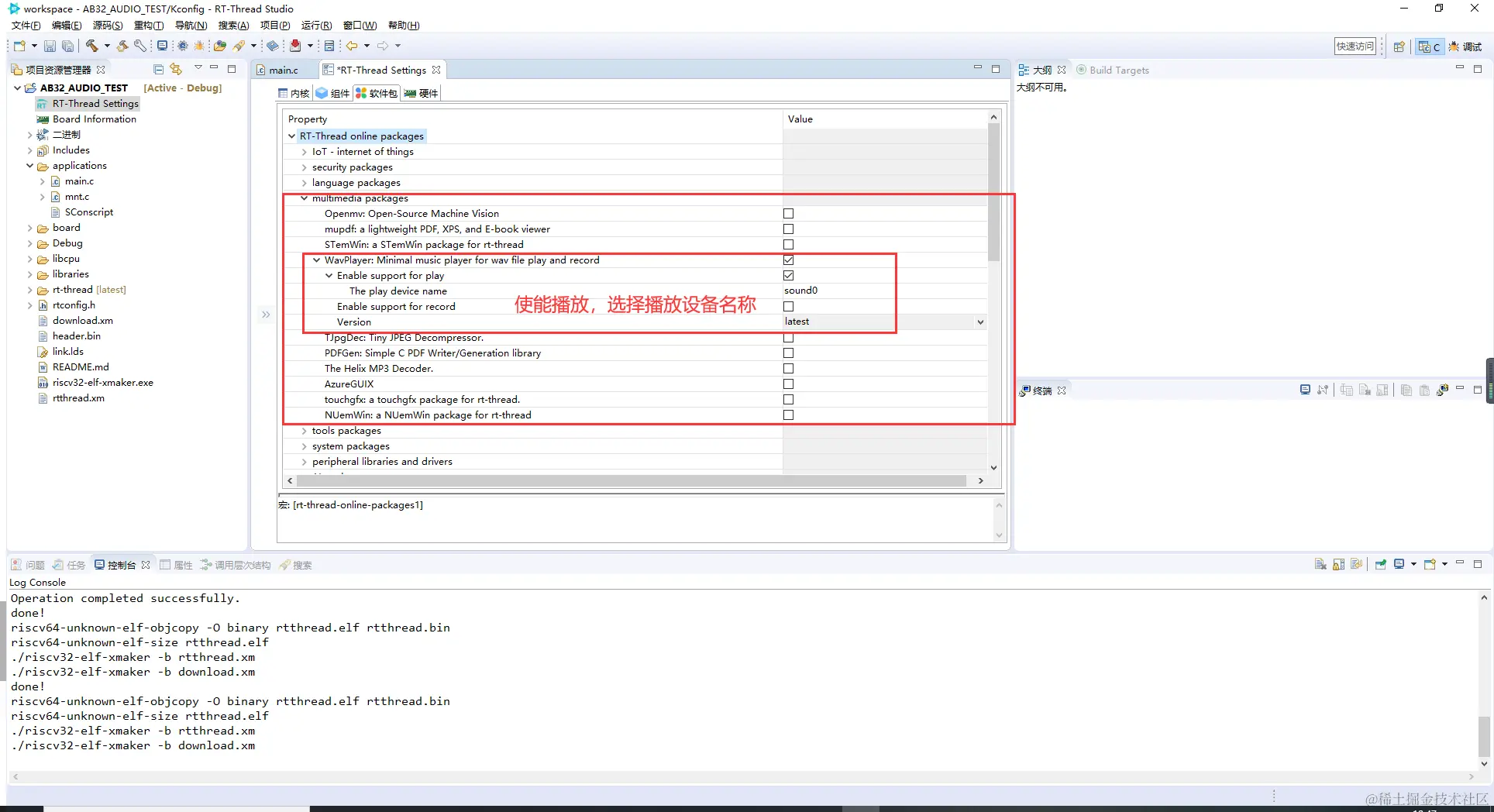Navigate back with the yellow arrow
This screenshot has height=812, width=1494.
click(352, 46)
